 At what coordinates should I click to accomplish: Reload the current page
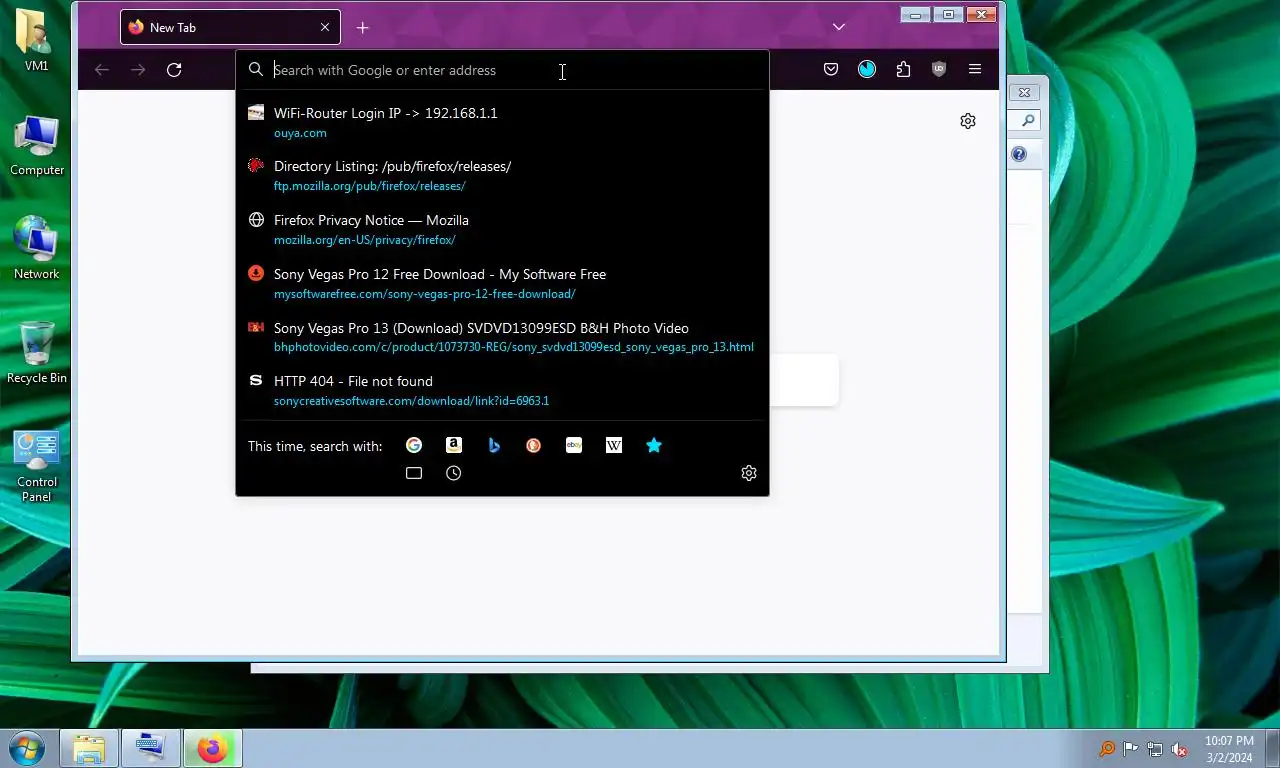[174, 70]
